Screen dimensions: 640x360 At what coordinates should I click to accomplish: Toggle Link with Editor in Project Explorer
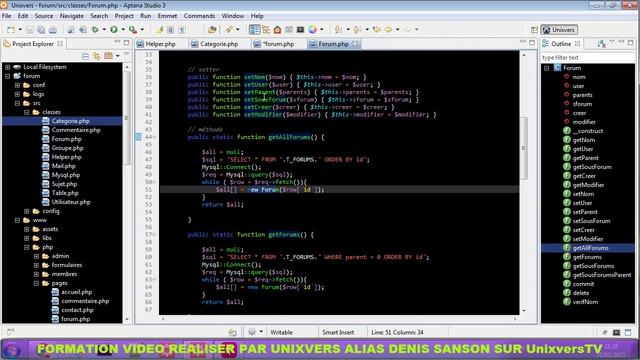point(97,56)
